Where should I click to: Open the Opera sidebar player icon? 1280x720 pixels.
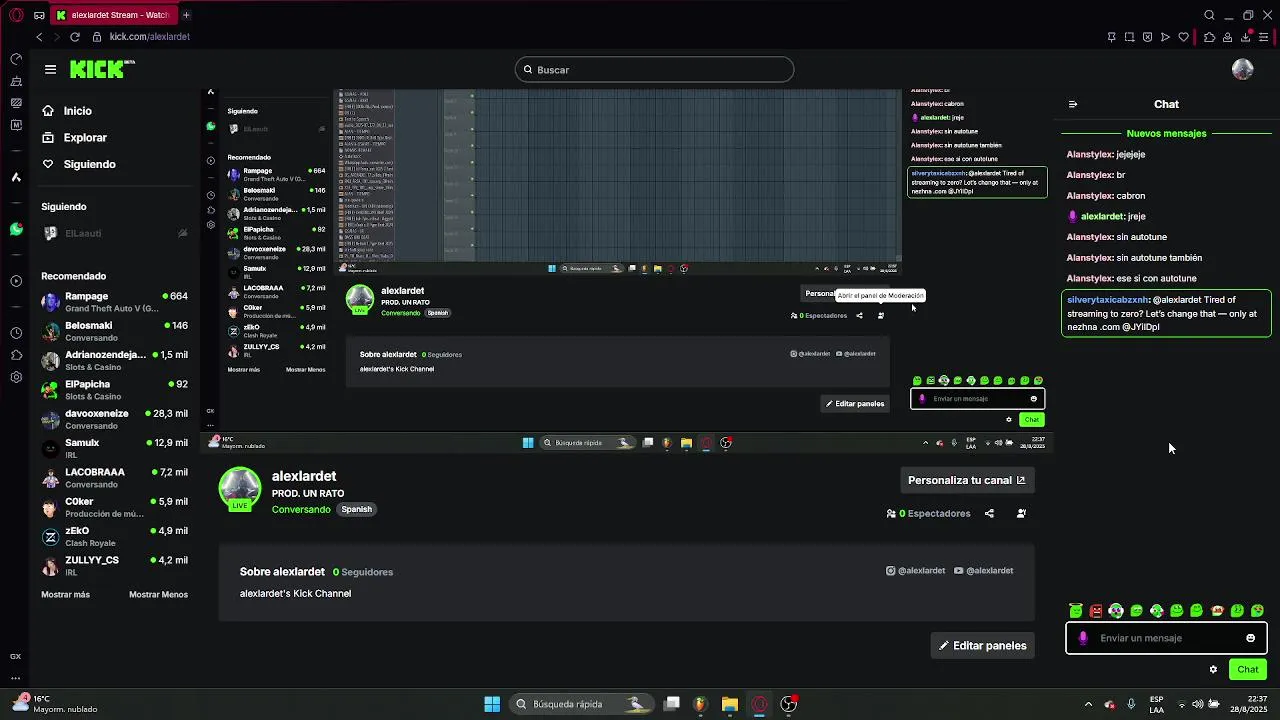16,281
